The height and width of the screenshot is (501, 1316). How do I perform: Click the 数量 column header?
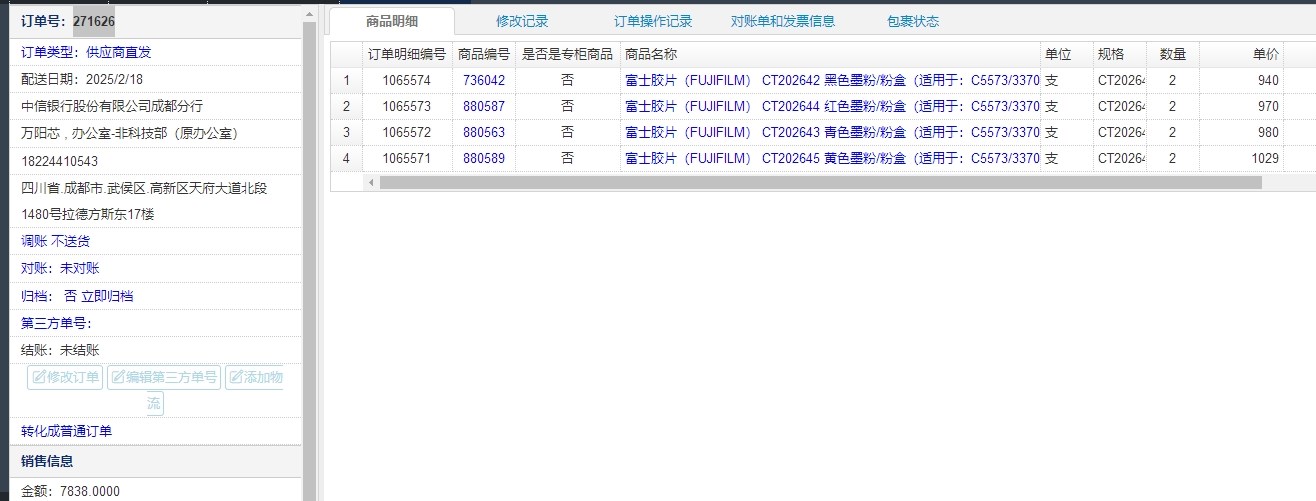pos(1172,54)
